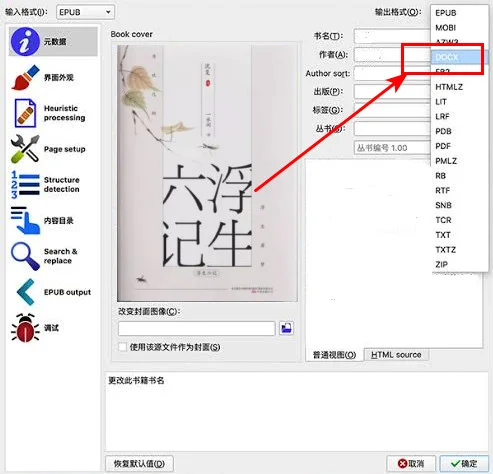The height and width of the screenshot is (474, 493).
Task: Enable 使用该源文件作为封面 checkbox
Action: tap(122, 347)
